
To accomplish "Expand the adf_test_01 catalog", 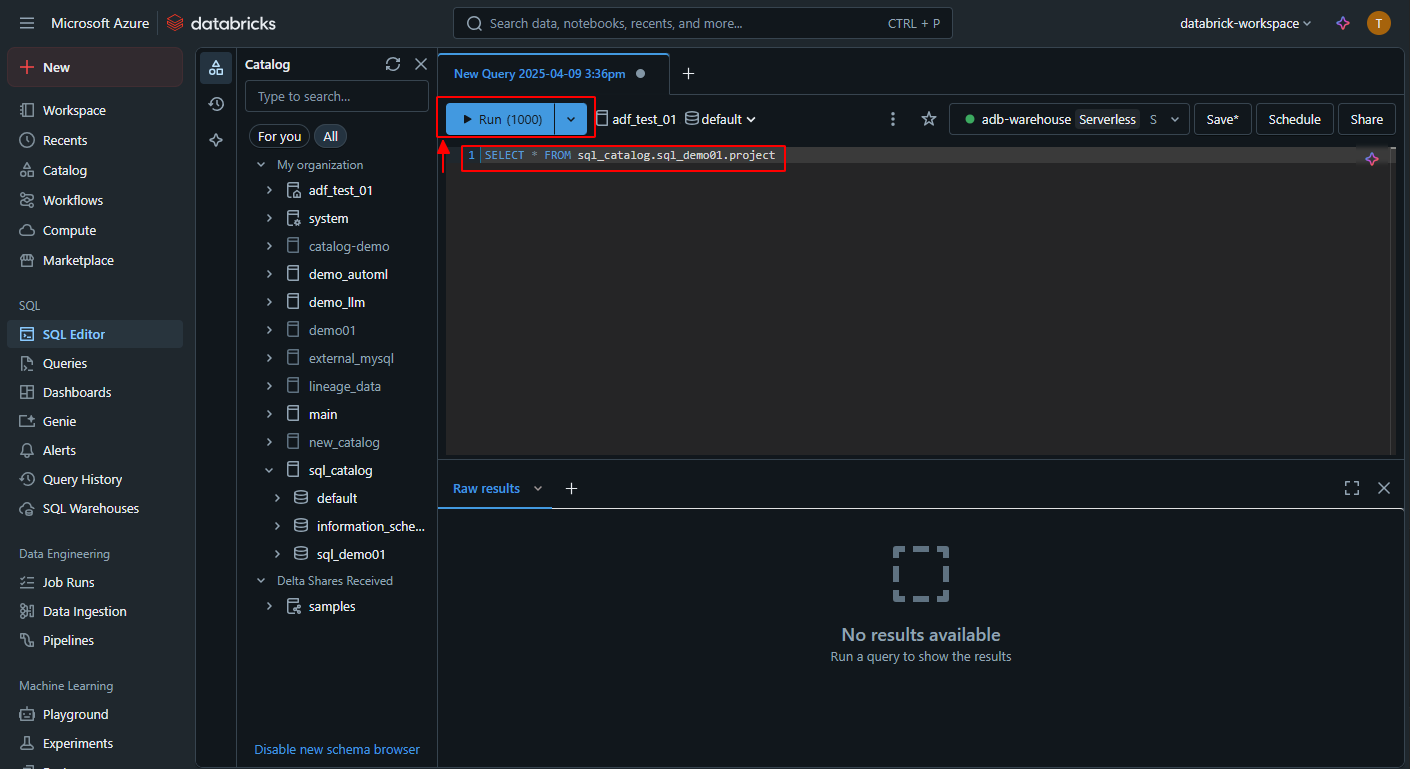I will click(x=269, y=190).
